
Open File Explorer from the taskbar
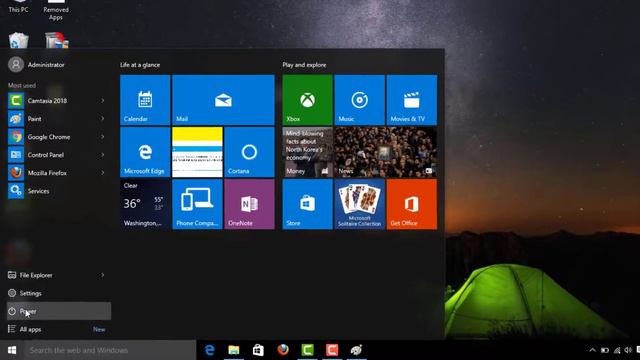234,350
